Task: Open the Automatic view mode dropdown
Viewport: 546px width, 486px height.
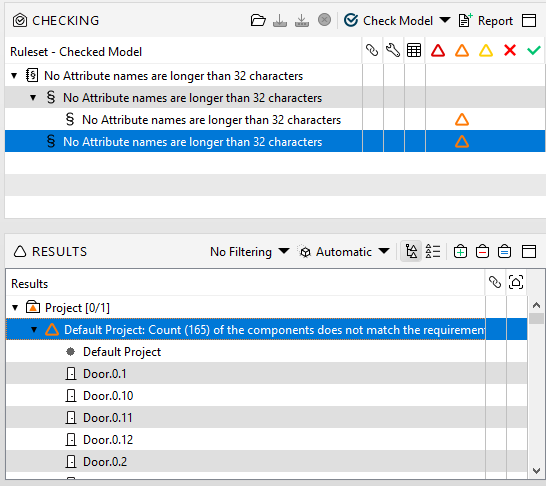Action: click(344, 251)
